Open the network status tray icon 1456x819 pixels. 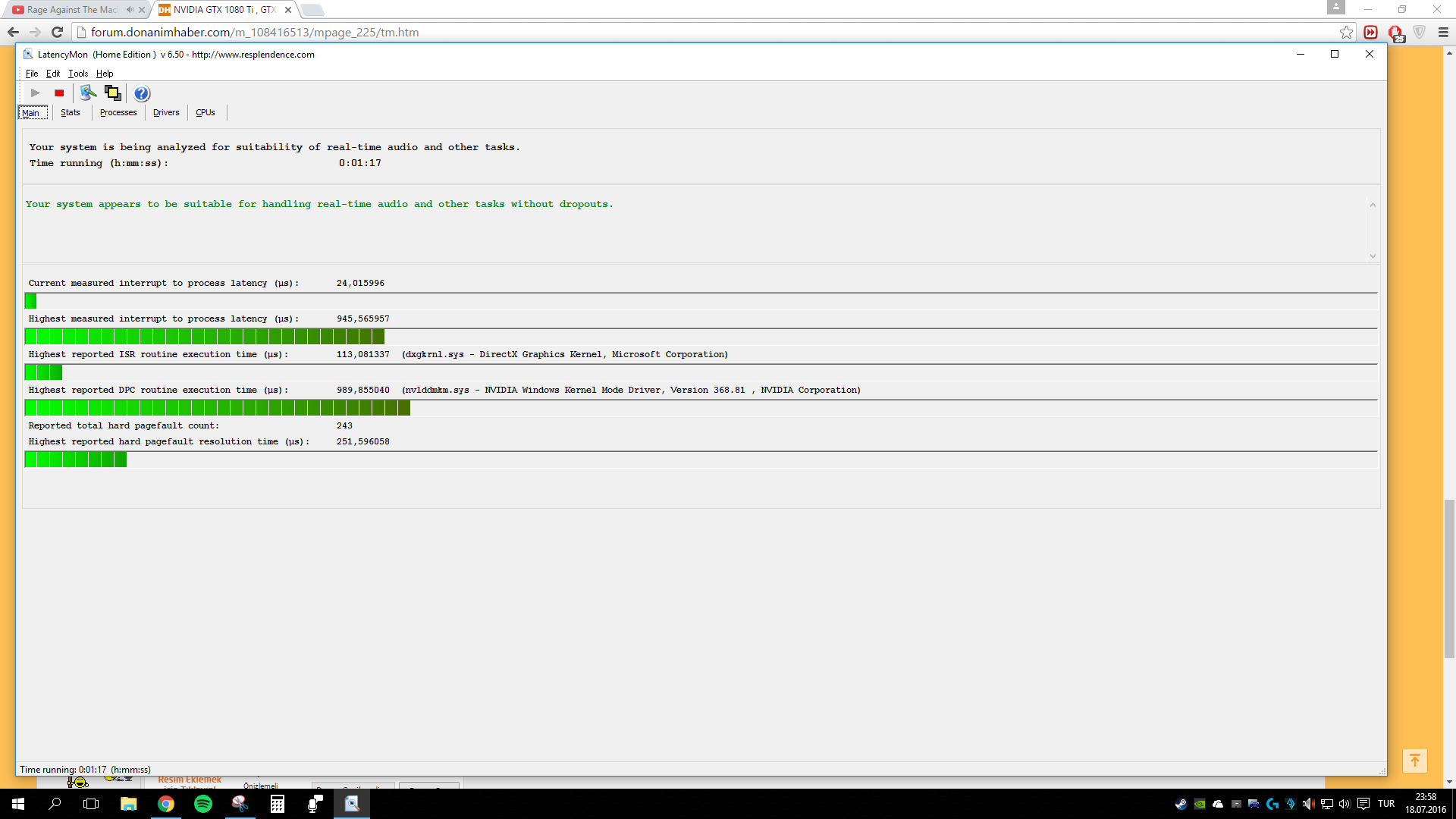[1327, 804]
